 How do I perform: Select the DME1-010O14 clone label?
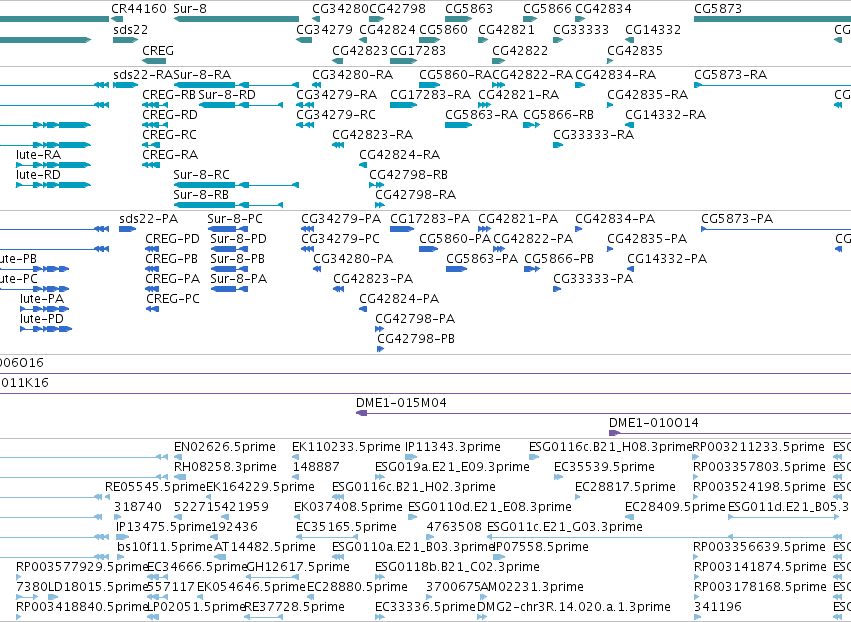coord(653,423)
